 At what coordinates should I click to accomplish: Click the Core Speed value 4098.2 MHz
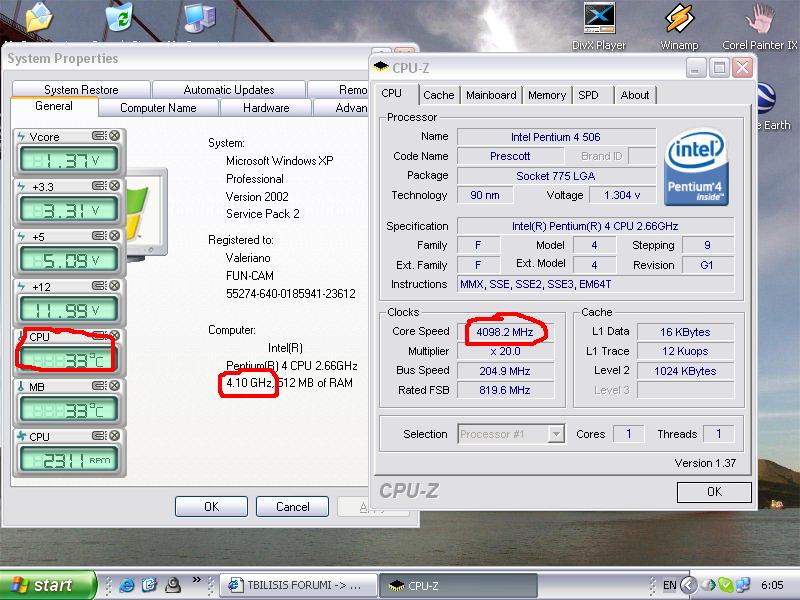[505, 332]
